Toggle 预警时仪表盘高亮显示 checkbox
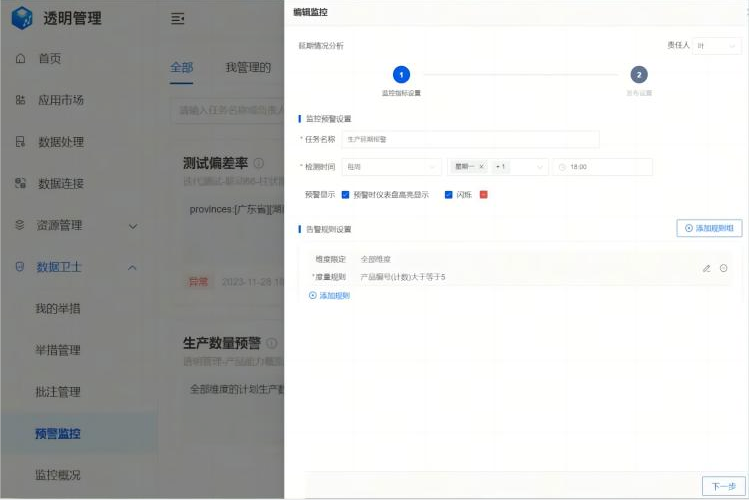The width and height of the screenshot is (749, 500). point(345,195)
